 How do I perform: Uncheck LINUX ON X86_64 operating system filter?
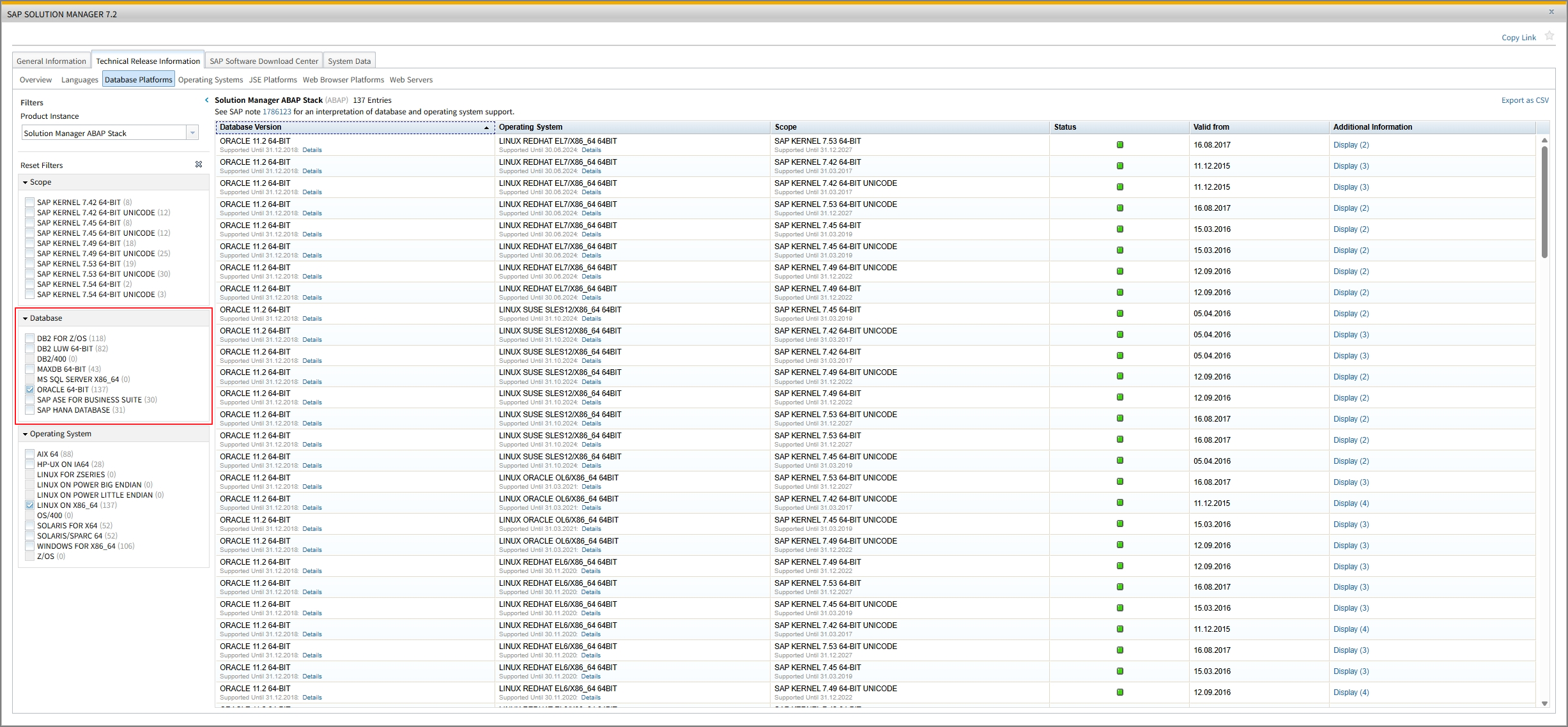click(29, 505)
